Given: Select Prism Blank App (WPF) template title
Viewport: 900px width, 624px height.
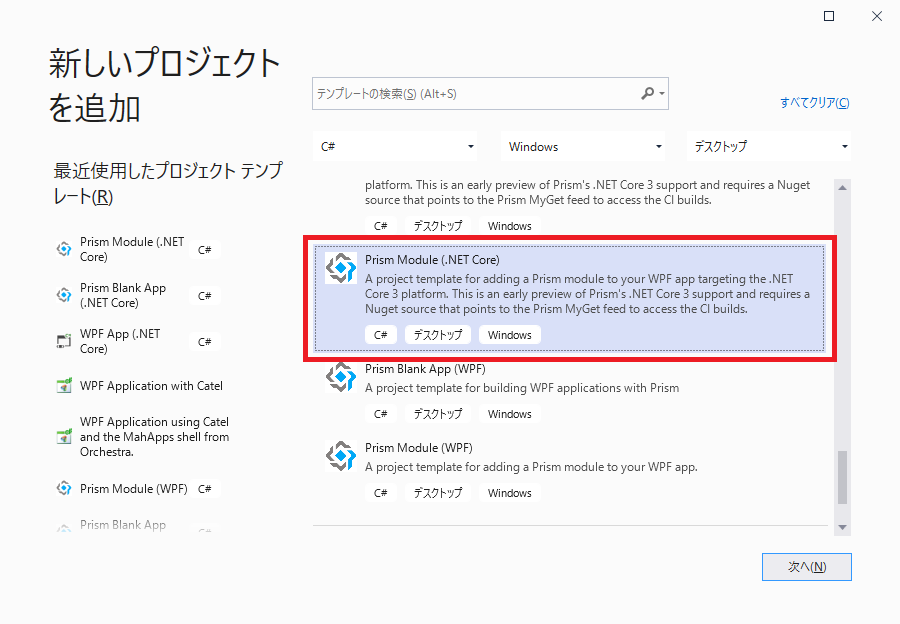Looking at the screenshot, I should (x=425, y=369).
